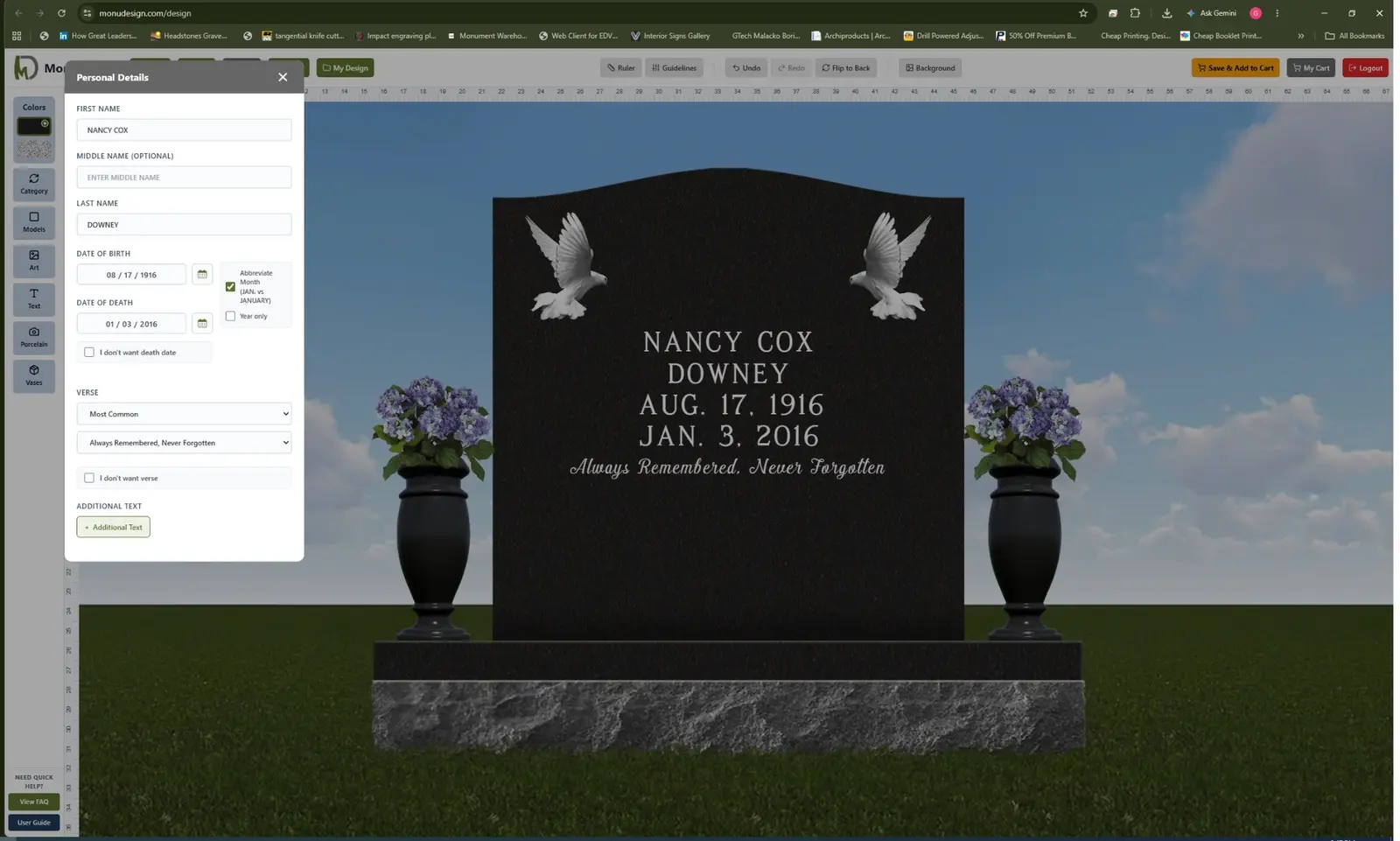Flip monument to back view
Viewport: 1400px width, 841px height.
846,67
